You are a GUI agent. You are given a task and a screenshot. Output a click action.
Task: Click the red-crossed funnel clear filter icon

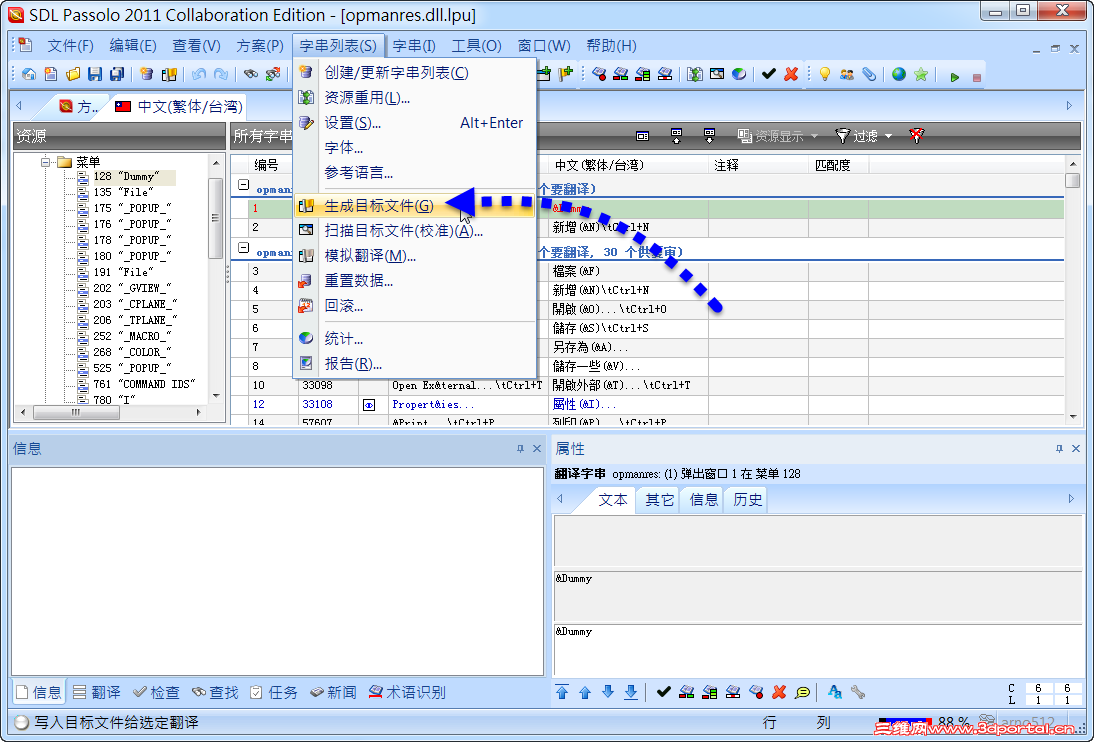tap(917, 135)
